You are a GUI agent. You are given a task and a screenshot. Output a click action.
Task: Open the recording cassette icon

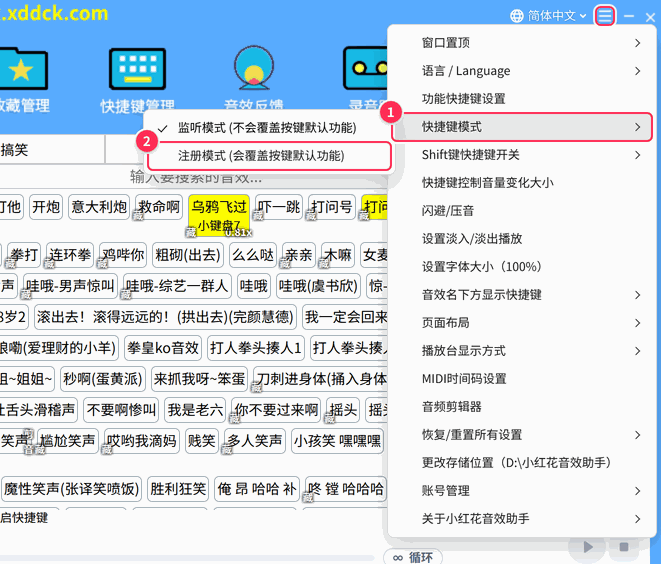point(365,68)
